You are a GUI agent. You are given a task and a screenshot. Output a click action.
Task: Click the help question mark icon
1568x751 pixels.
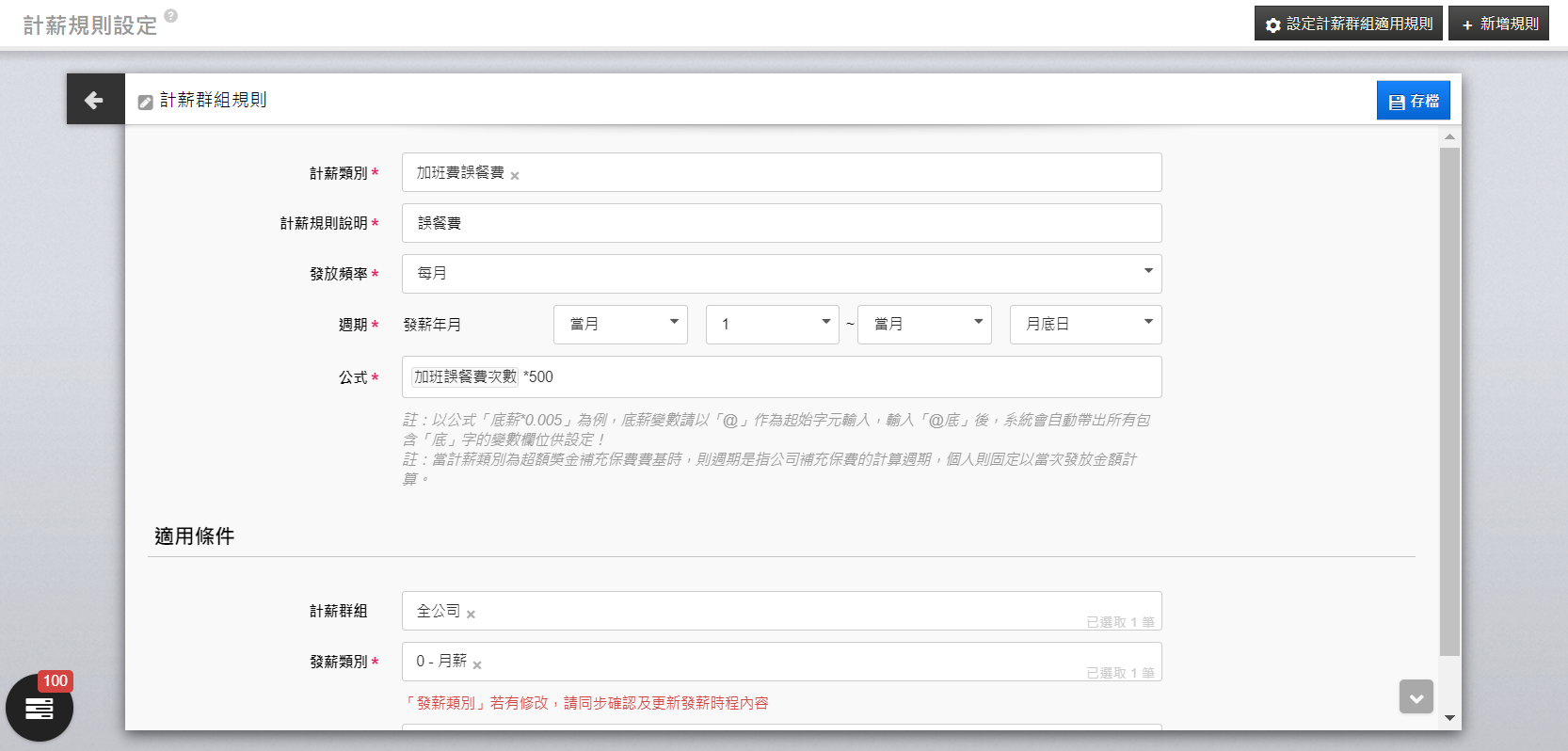pyautogui.click(x=170, y=16)
